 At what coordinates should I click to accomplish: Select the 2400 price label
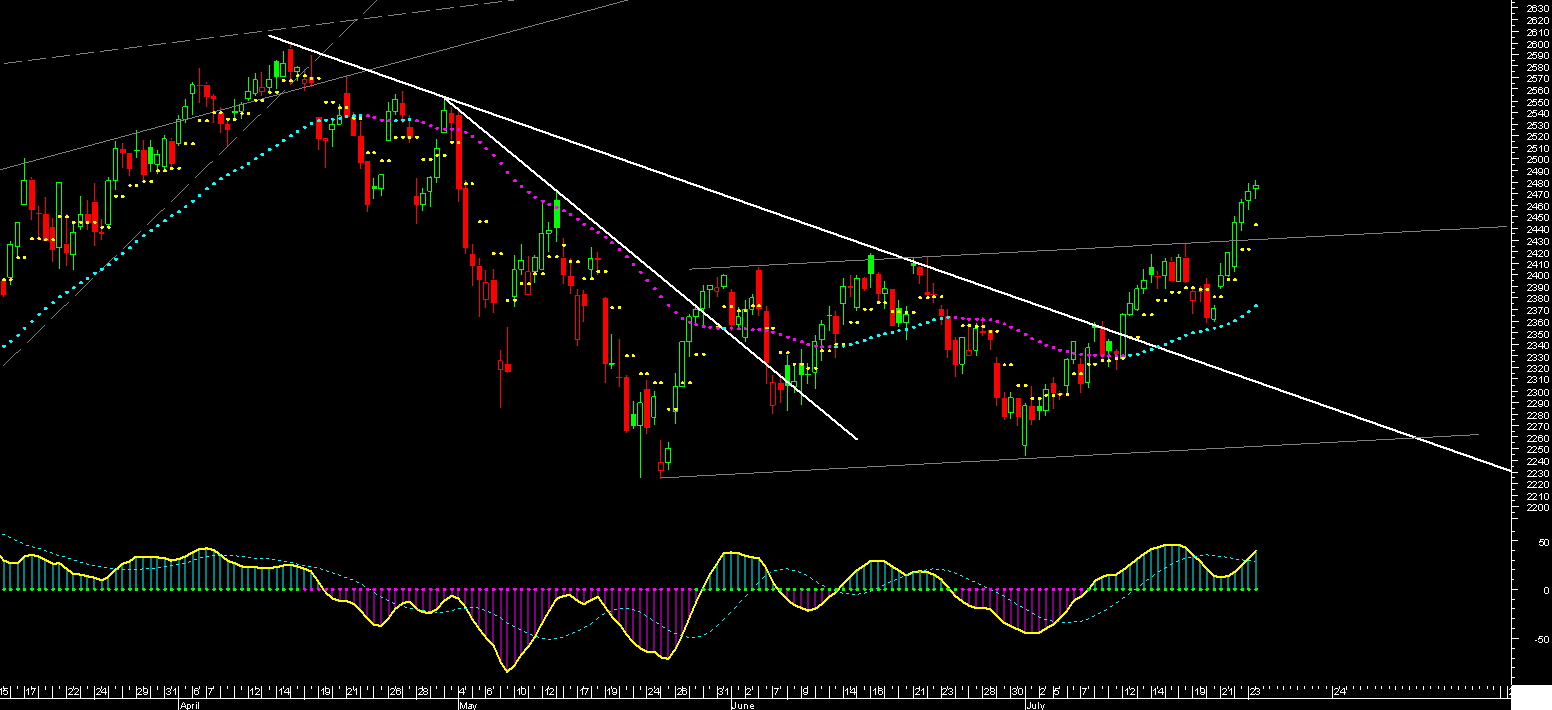1537,276
